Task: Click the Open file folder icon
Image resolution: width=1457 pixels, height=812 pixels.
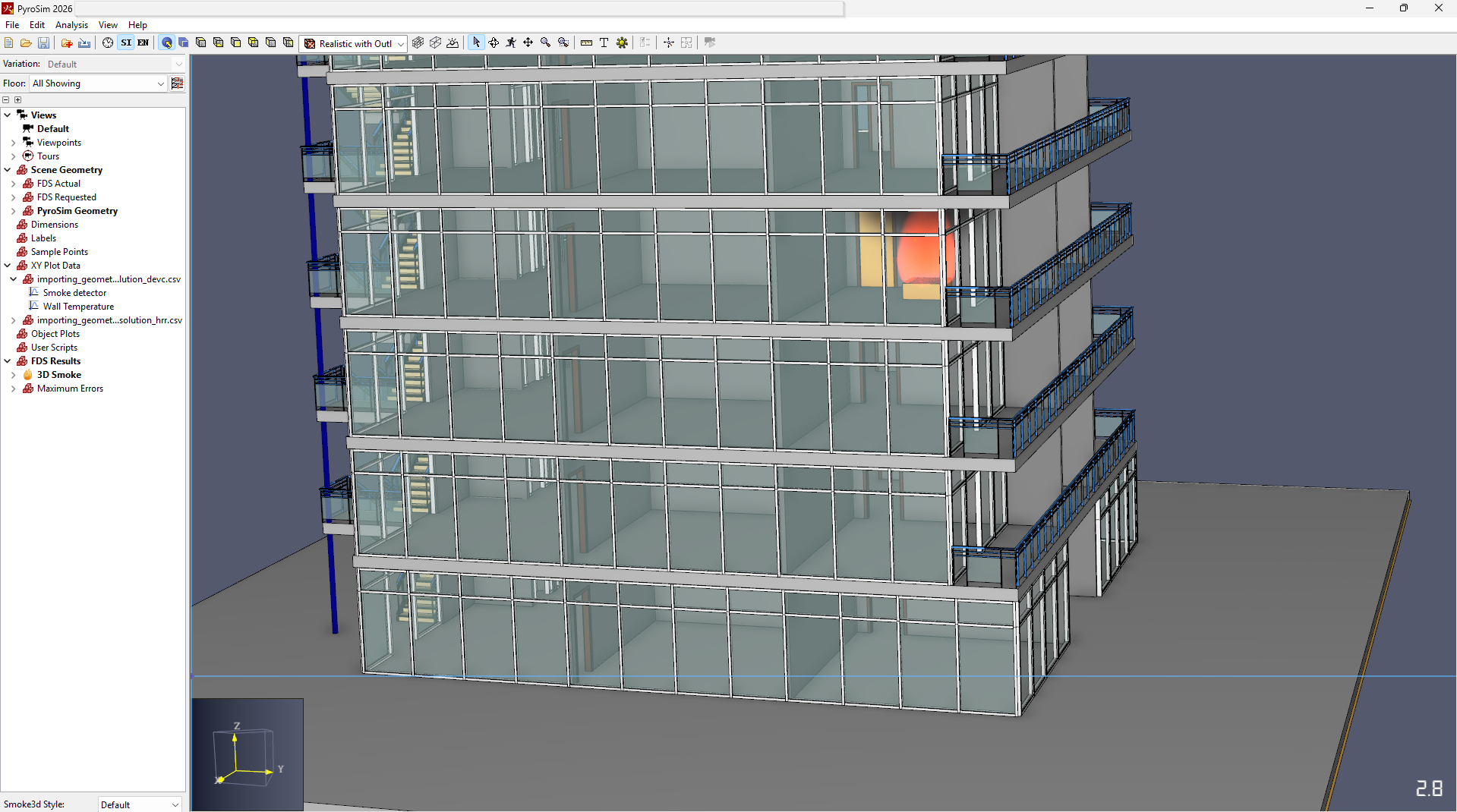Action: point(26,43)
